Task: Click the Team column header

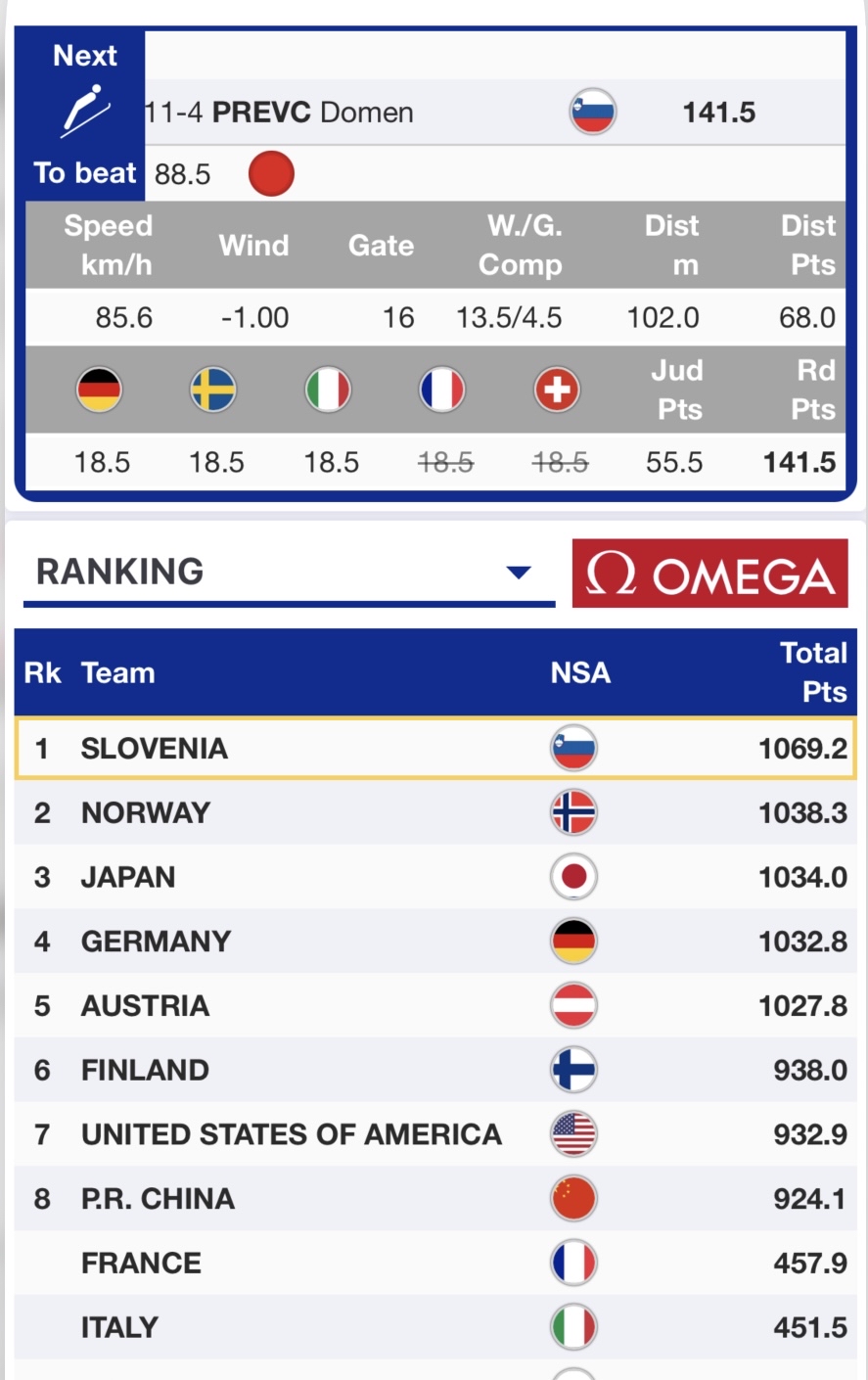Action: click(117, 673)
